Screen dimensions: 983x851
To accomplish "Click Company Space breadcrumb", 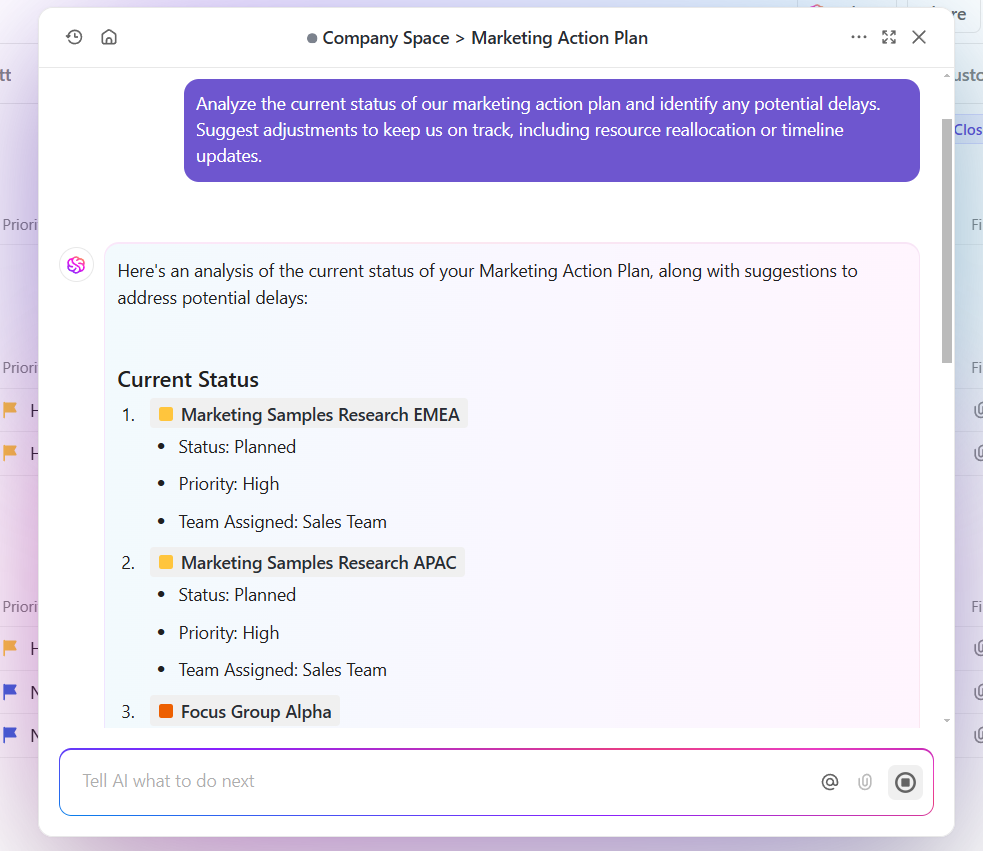I will tap(385, 38).
